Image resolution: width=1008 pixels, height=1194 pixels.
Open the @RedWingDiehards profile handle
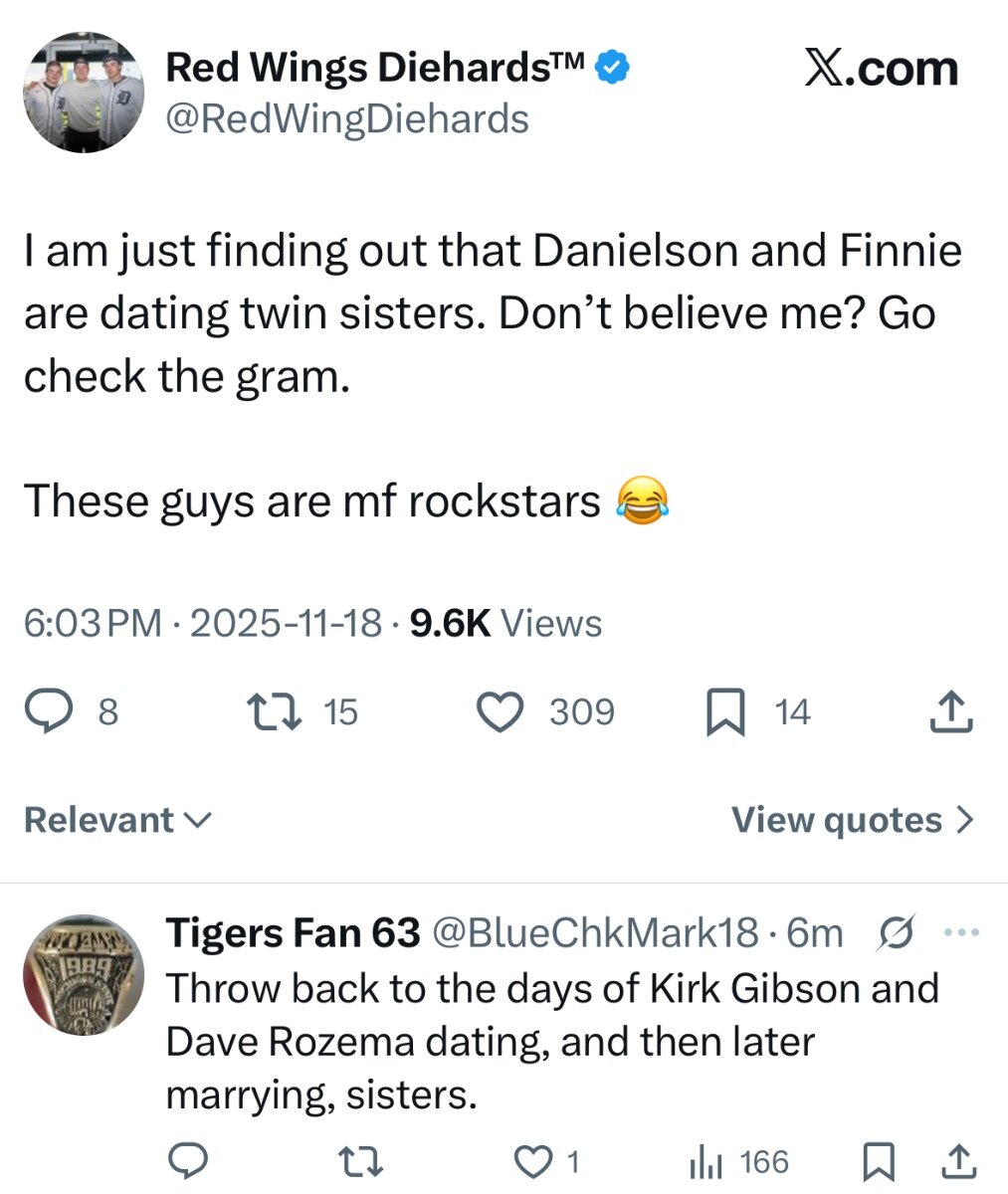tap(346, 118)
